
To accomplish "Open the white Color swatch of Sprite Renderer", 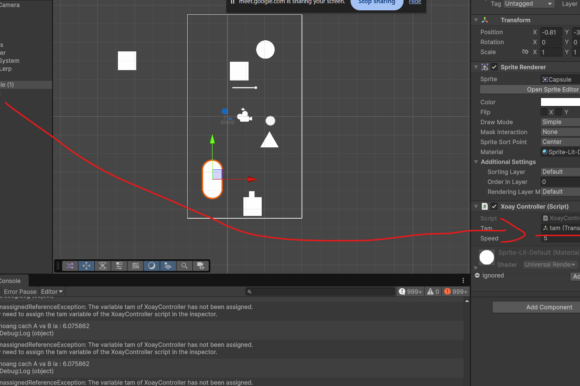I will pyautogui.click(x=560, y=102).
